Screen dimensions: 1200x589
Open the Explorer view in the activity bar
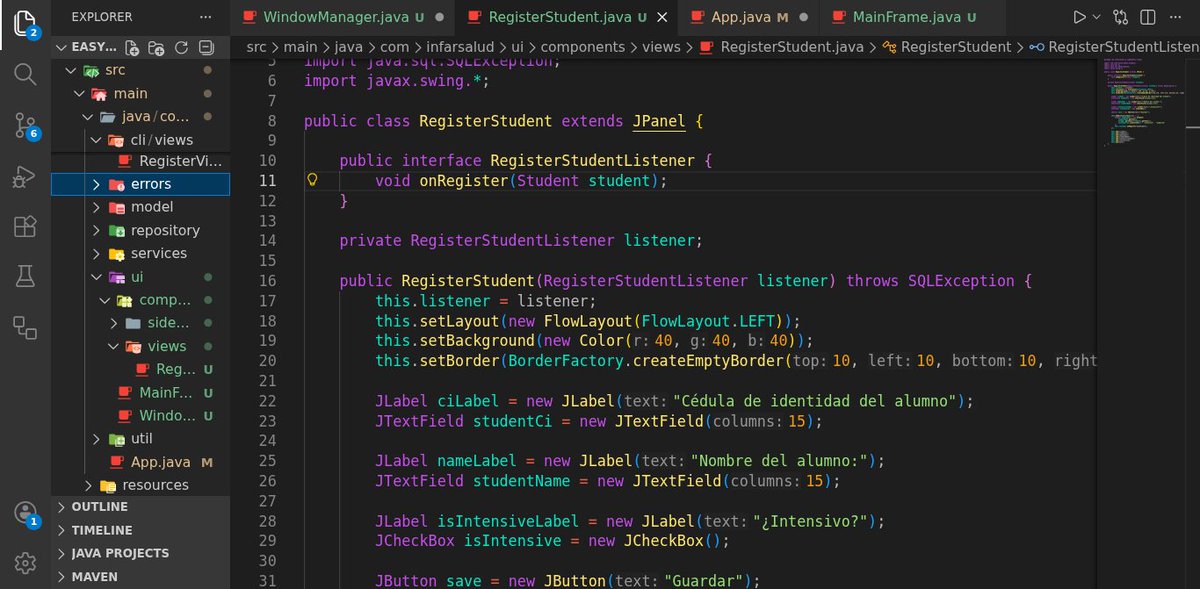point(25,22)
